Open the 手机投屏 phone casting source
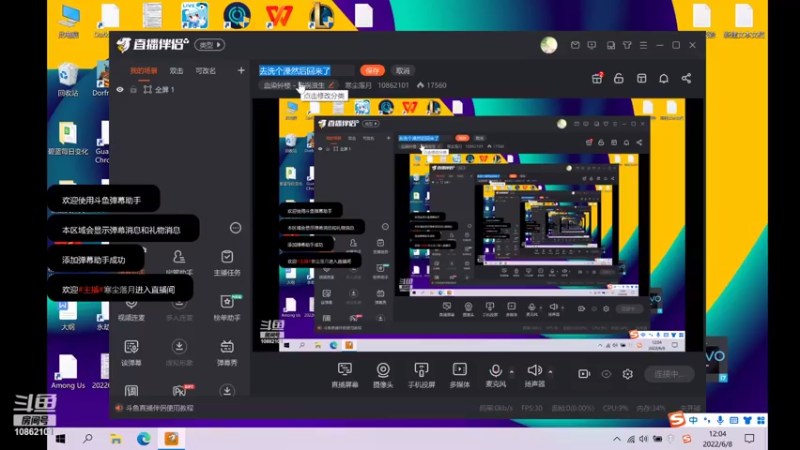 click(421, 375)
